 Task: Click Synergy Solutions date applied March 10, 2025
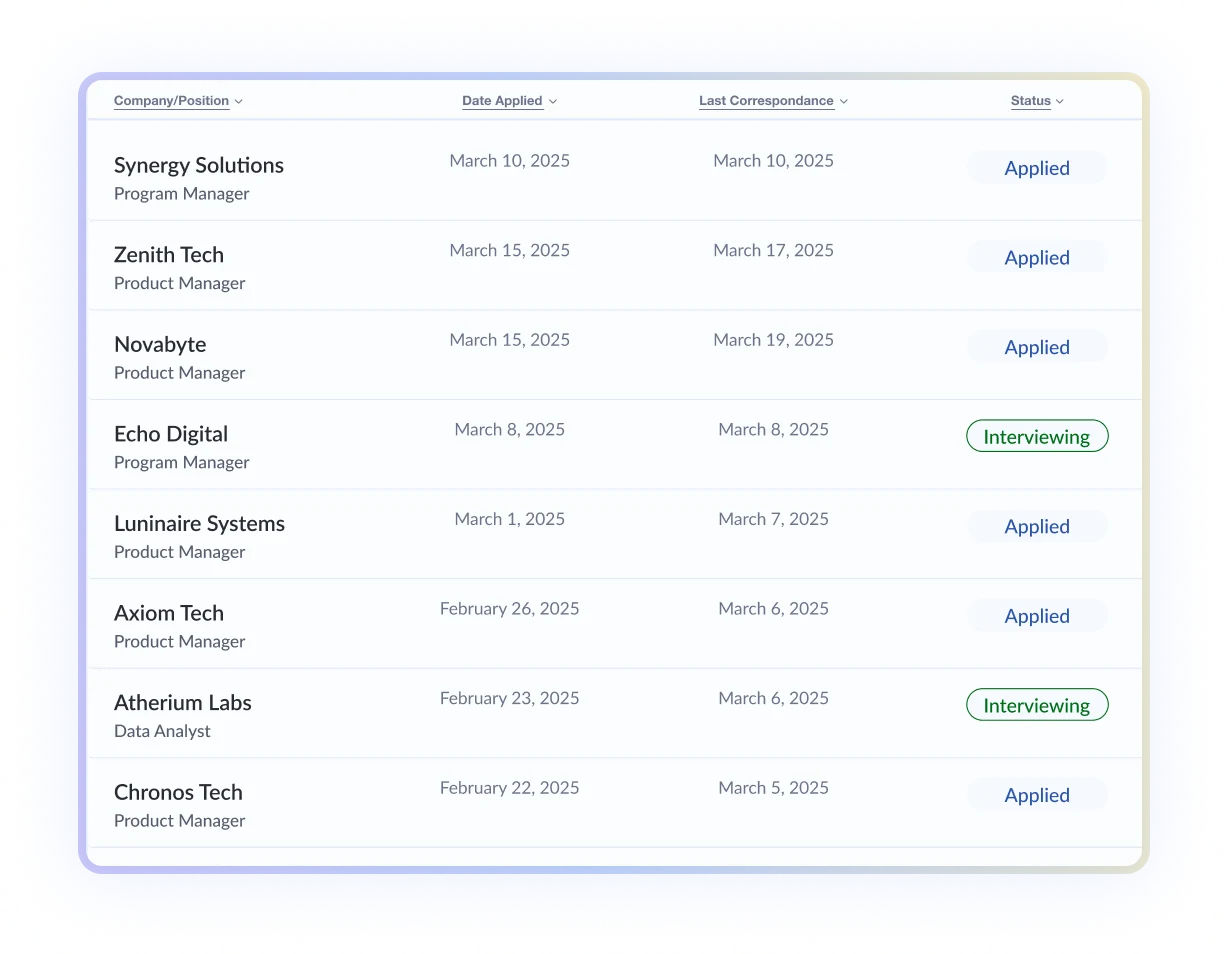pos(510,161)
